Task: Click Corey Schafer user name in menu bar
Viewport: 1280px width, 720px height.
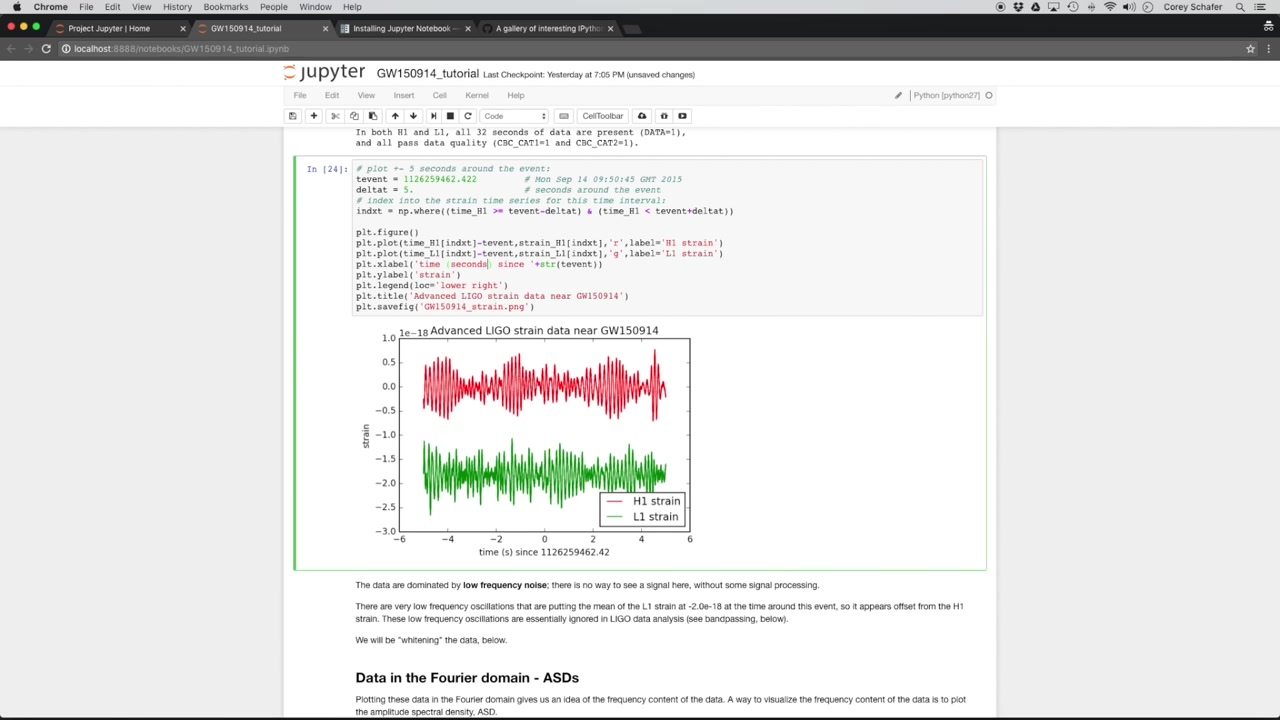Action: click(x=1193, y=7)
